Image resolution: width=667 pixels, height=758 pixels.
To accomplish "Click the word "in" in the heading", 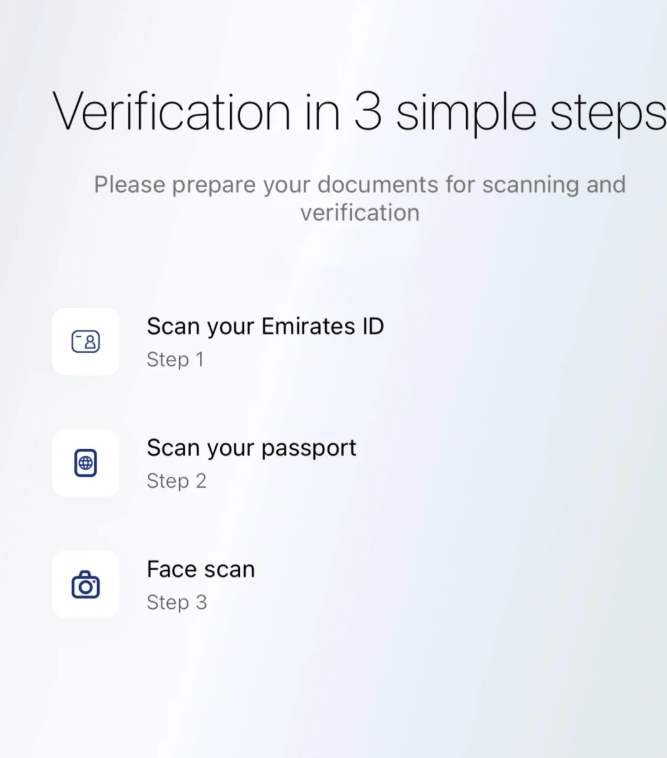I will pos(321,111).
